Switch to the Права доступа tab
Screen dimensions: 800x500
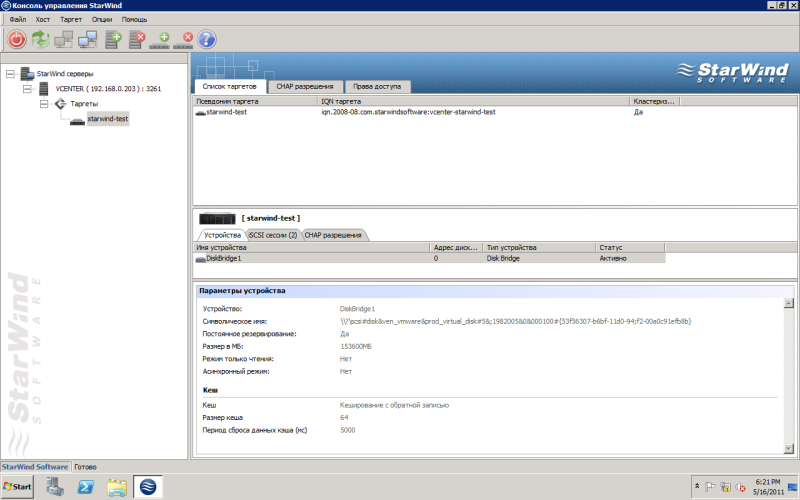[377, 87]
